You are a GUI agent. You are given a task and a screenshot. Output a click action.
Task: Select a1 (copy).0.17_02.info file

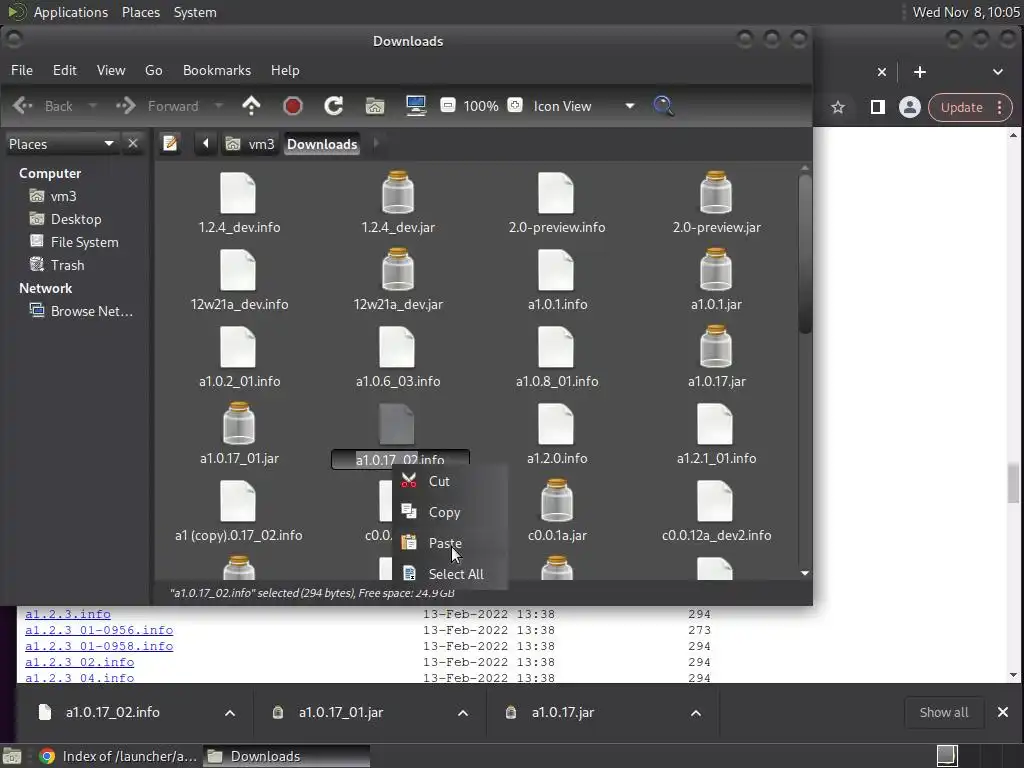[238, 511]
